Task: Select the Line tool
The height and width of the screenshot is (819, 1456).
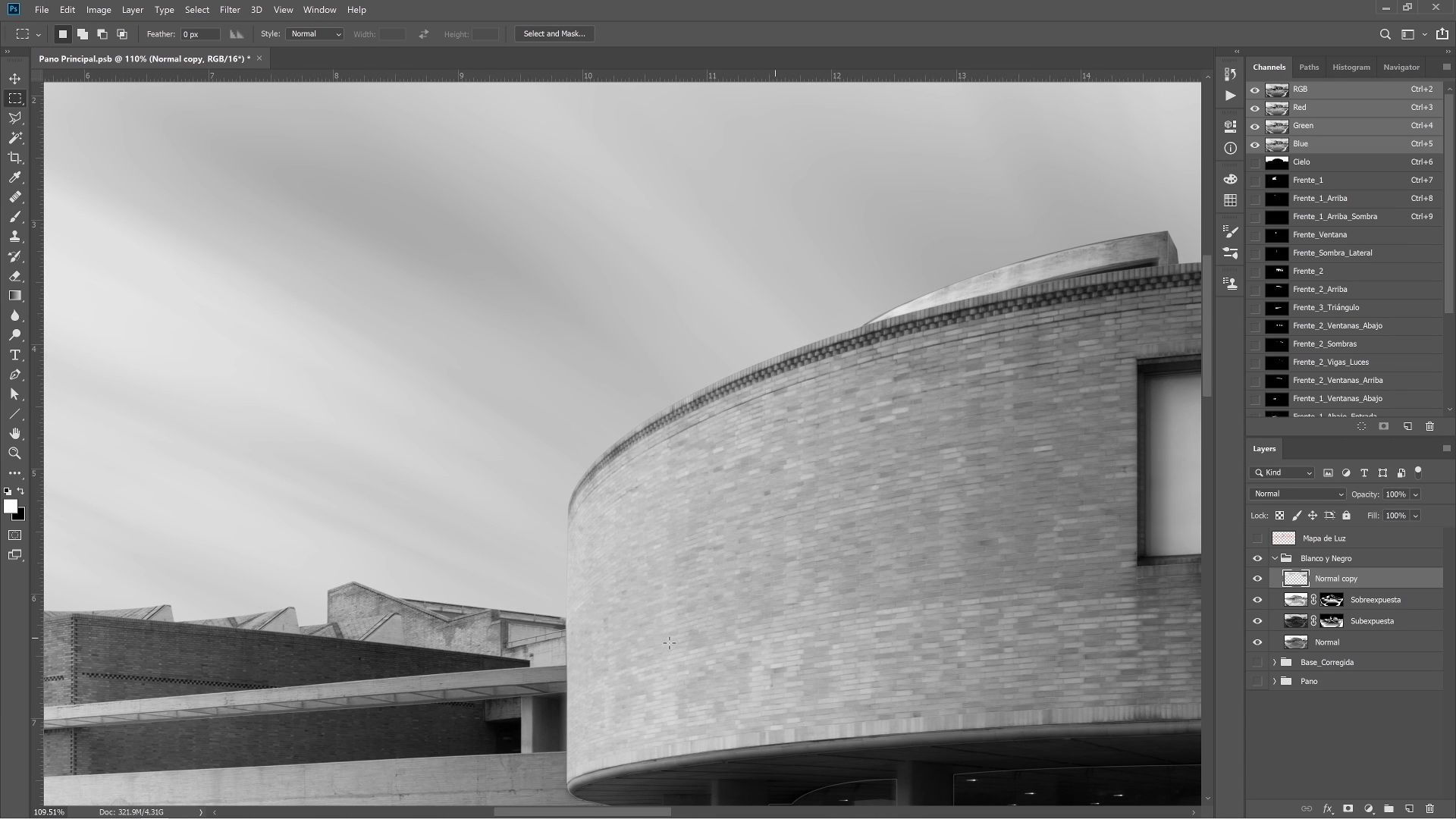Action: 15,414
